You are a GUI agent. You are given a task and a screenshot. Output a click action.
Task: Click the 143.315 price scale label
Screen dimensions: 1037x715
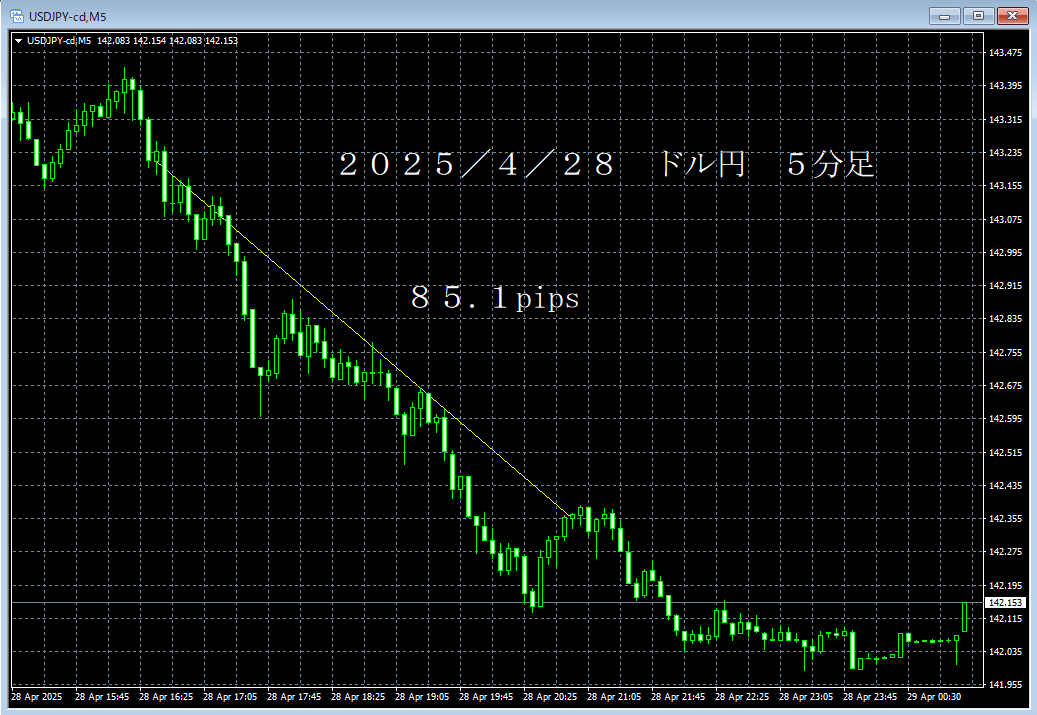[1005, 120]
